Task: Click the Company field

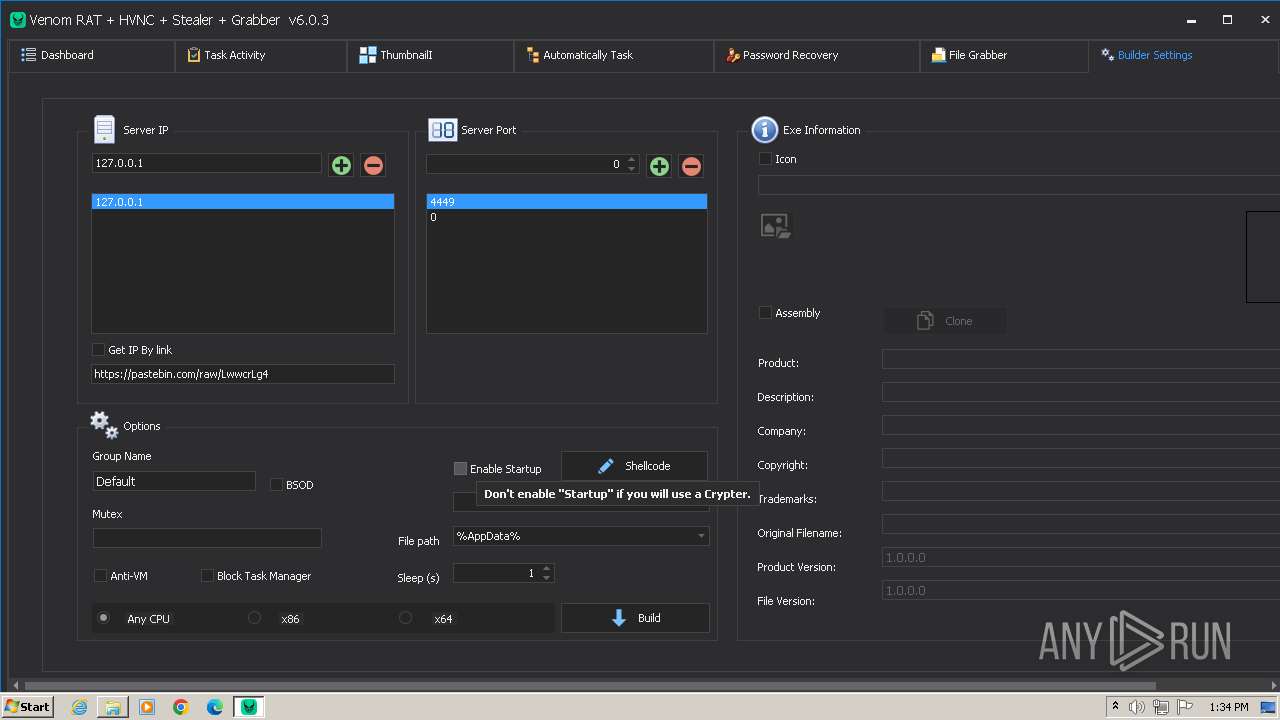Action: [x=1081, y=426]
